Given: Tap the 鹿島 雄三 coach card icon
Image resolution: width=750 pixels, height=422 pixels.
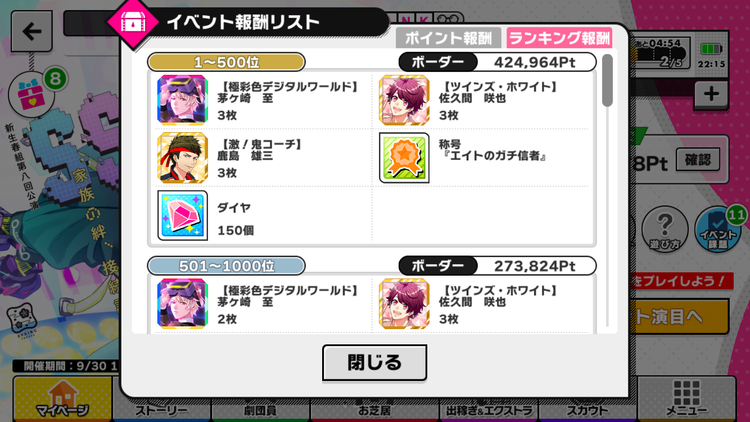Looking at the screenshot, I should [x=182, y=158].
